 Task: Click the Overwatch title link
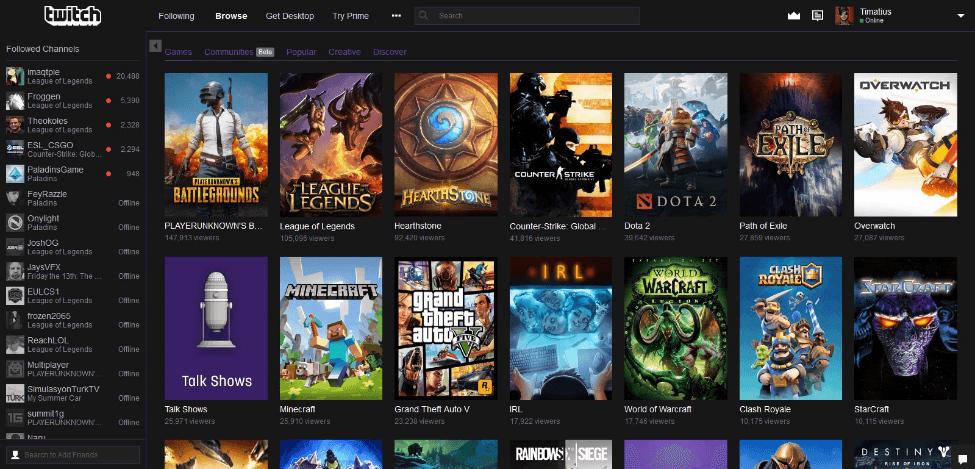(874, 226)
